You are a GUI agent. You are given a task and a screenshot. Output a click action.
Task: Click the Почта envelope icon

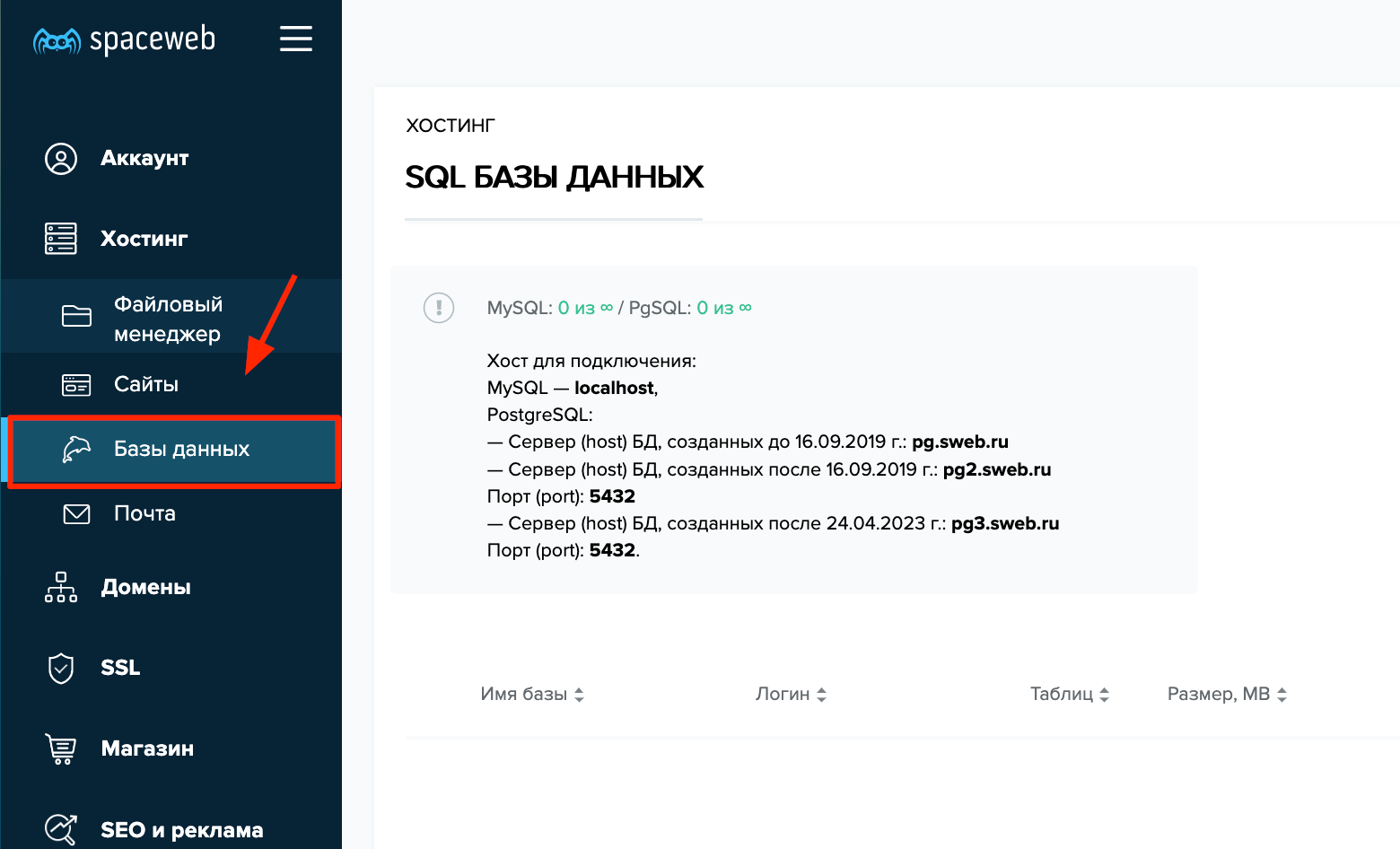tap(76, 514)
